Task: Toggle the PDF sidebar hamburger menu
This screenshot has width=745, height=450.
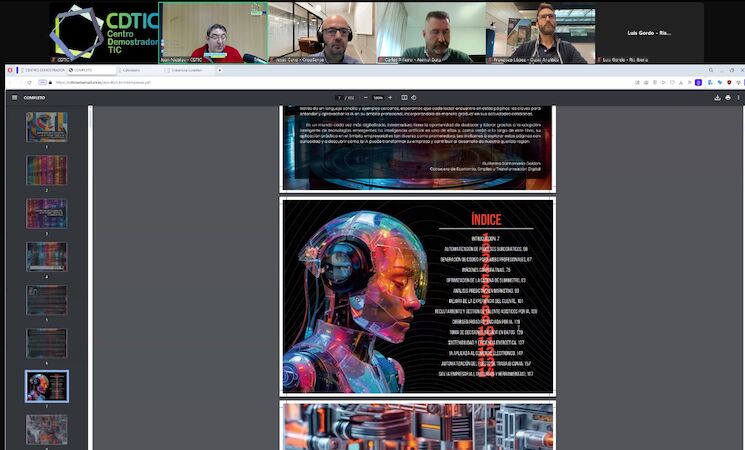Action: click(x=14, y=97)
